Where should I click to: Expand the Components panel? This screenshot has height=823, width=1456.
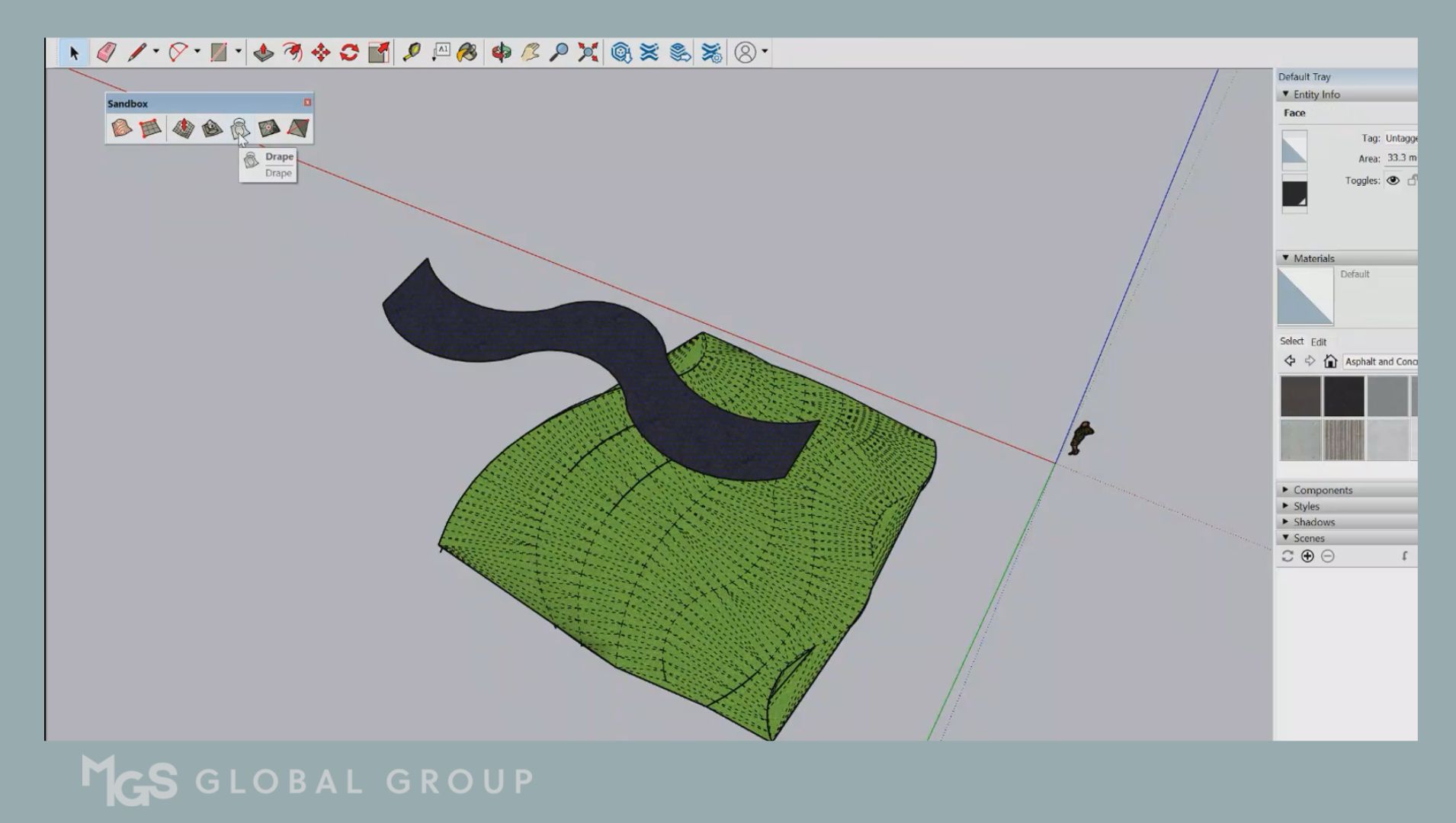(1324, 490)
